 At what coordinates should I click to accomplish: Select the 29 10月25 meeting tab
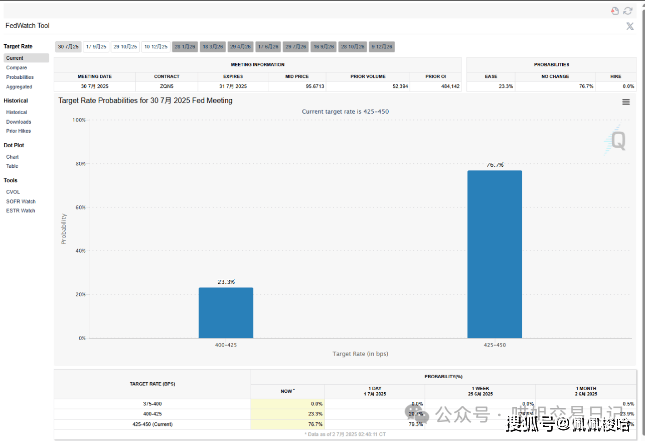125,47
